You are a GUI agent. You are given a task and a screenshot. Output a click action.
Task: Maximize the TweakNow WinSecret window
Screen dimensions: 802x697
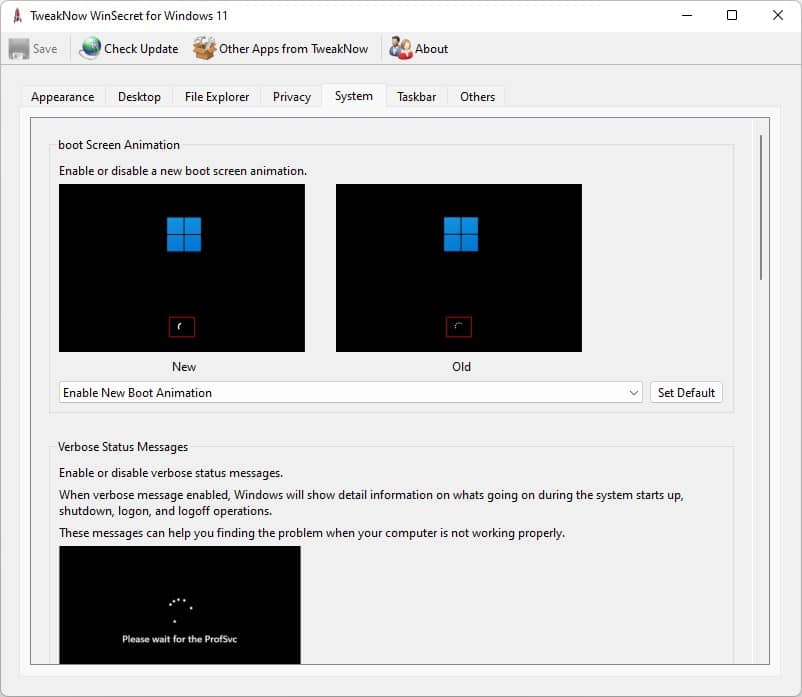[x=732, y=15]
